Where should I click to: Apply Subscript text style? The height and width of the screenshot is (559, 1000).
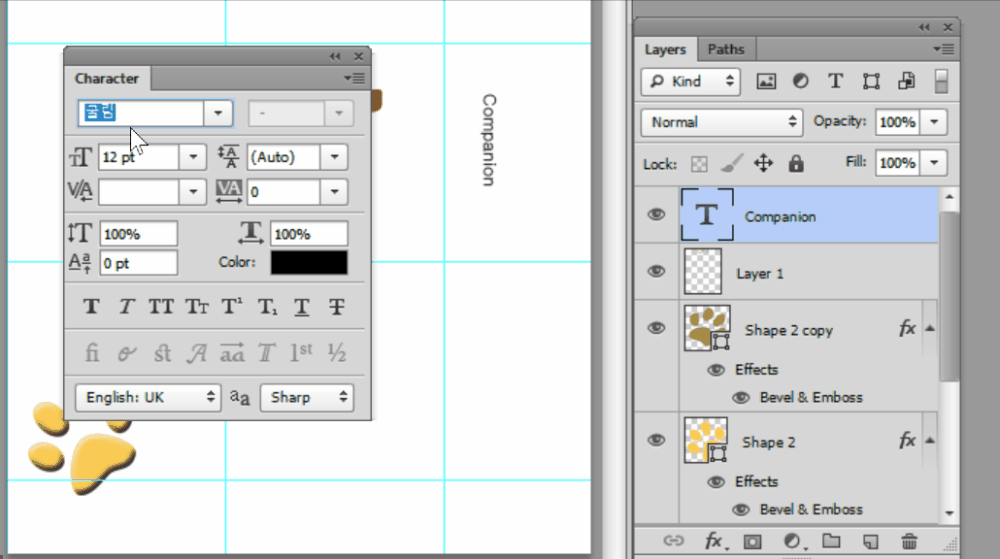coord(267,307)
